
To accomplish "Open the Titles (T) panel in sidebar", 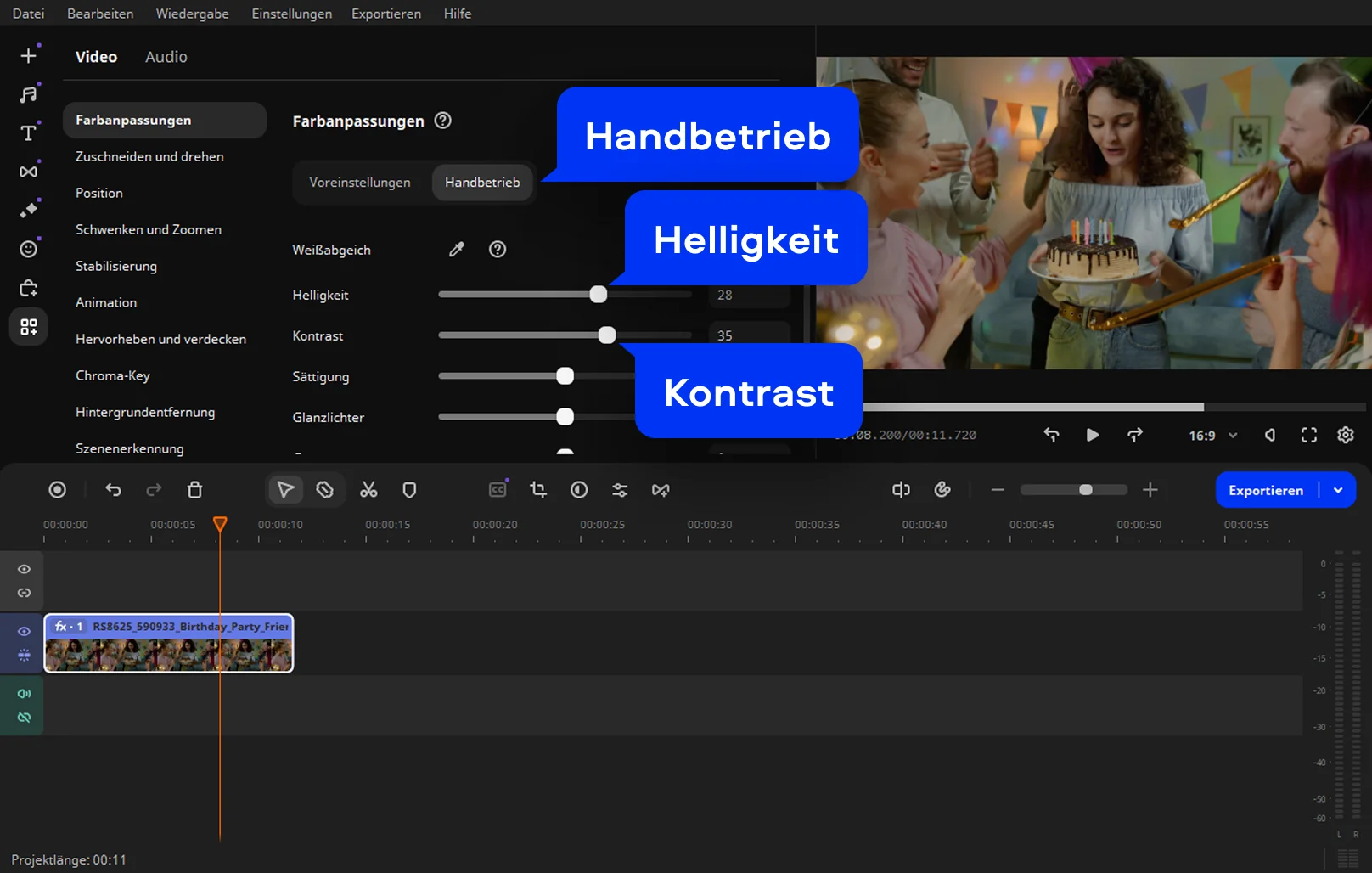I will 28,133.
